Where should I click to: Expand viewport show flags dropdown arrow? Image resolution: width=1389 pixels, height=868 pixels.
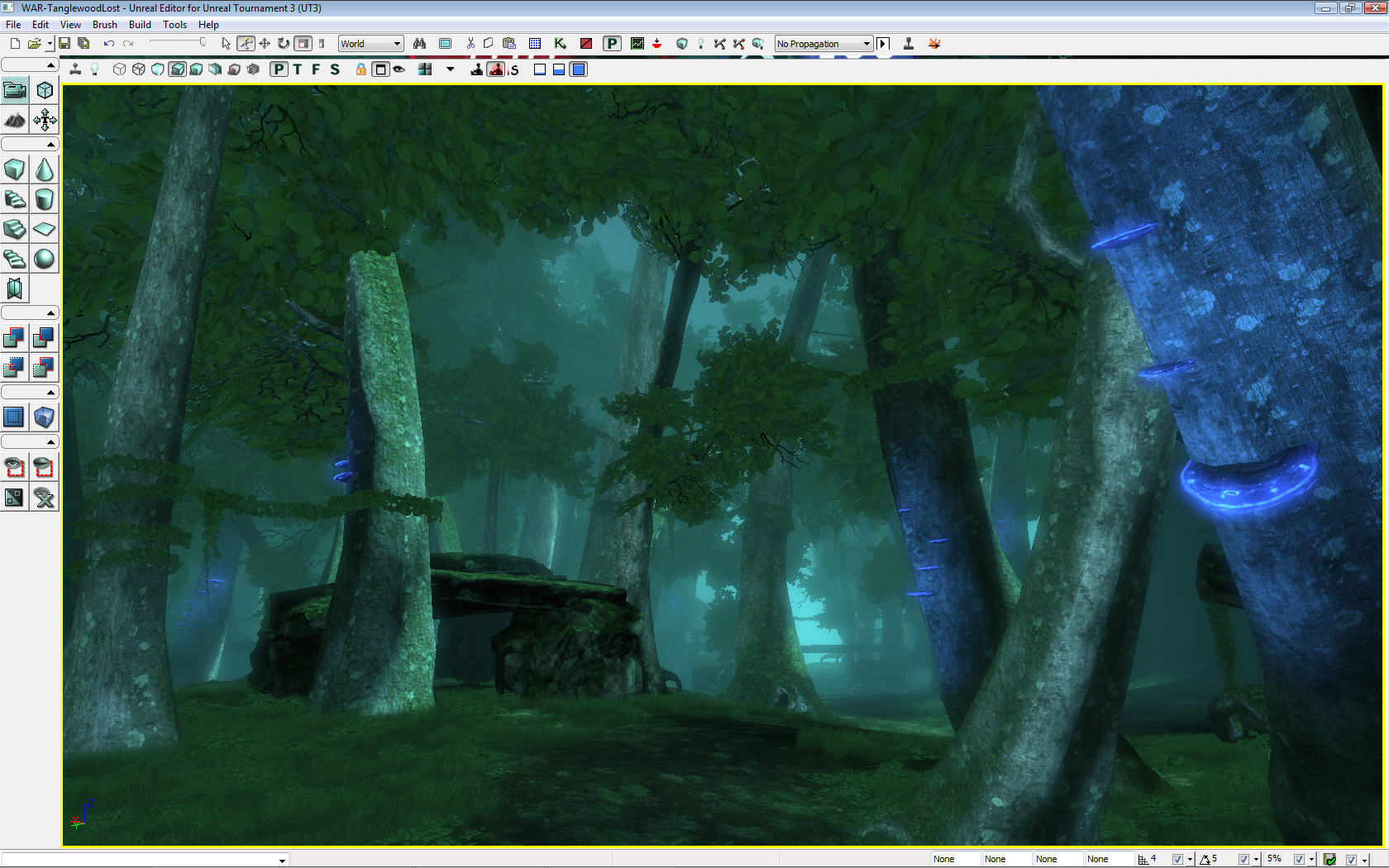[x=451, y=69]
